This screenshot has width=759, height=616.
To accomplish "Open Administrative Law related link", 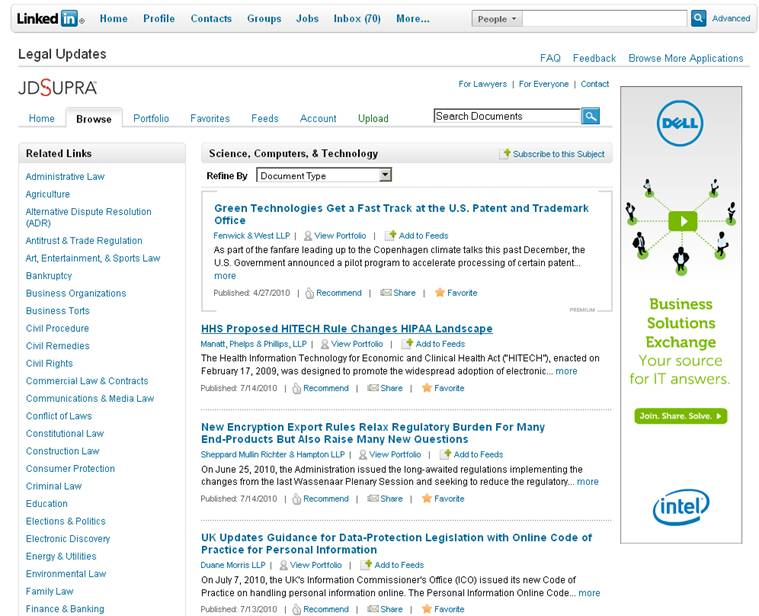I will point(65,177).
